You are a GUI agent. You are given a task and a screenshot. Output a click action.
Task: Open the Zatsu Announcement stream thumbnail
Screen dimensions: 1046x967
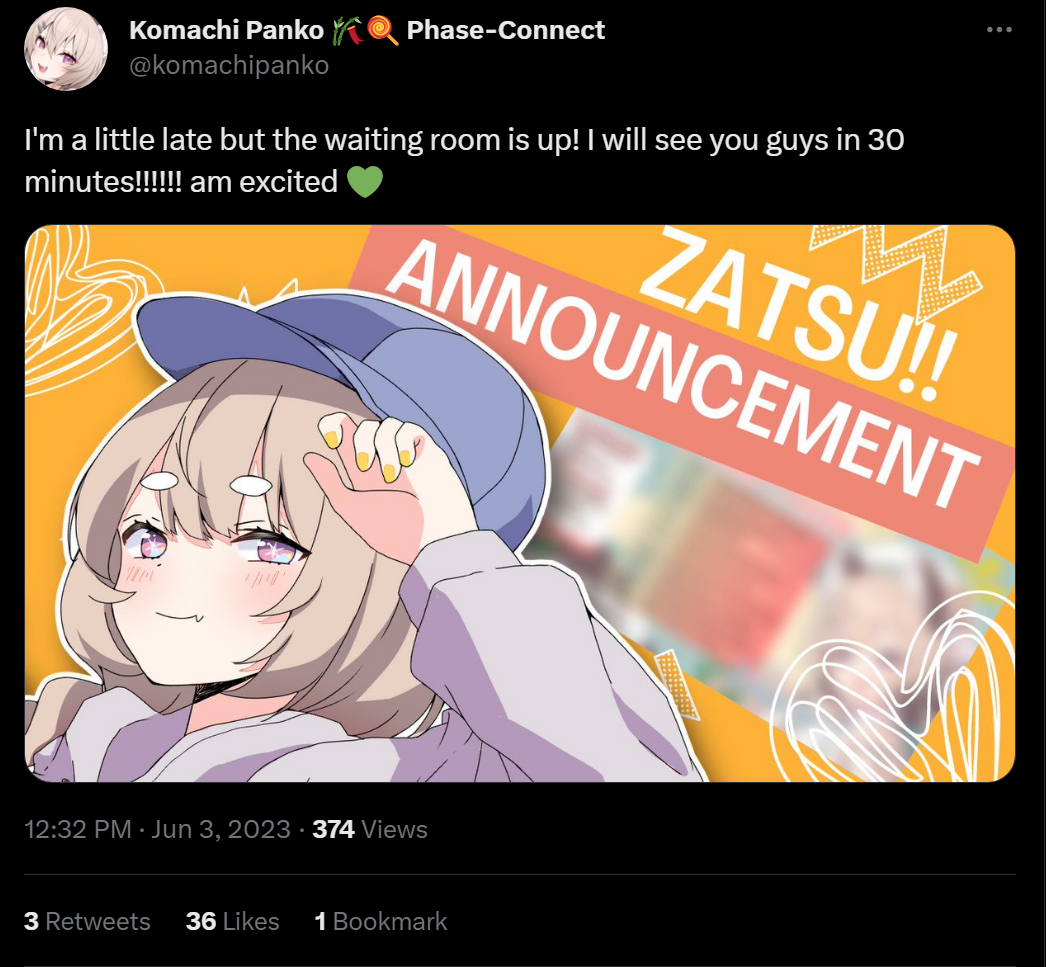pos(520,503)
